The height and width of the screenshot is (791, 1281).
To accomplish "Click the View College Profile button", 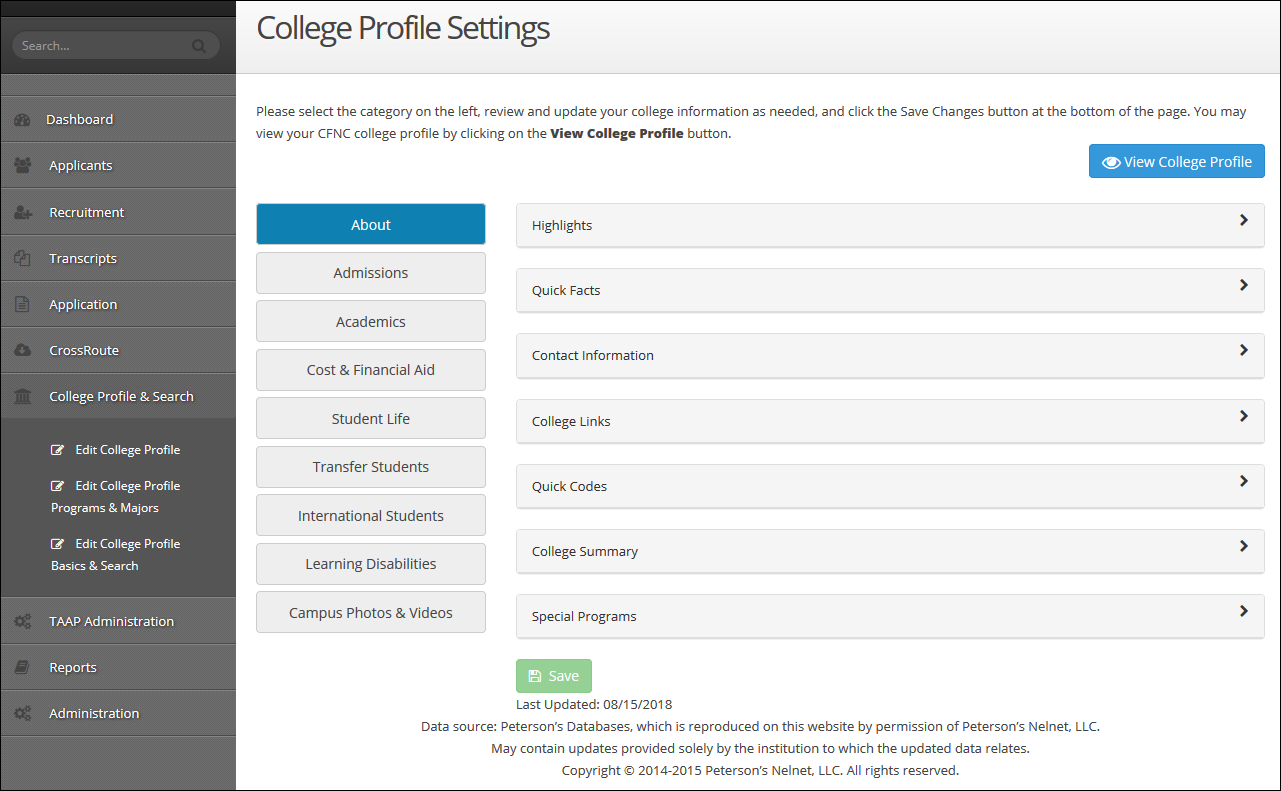I will [1176, 161].
